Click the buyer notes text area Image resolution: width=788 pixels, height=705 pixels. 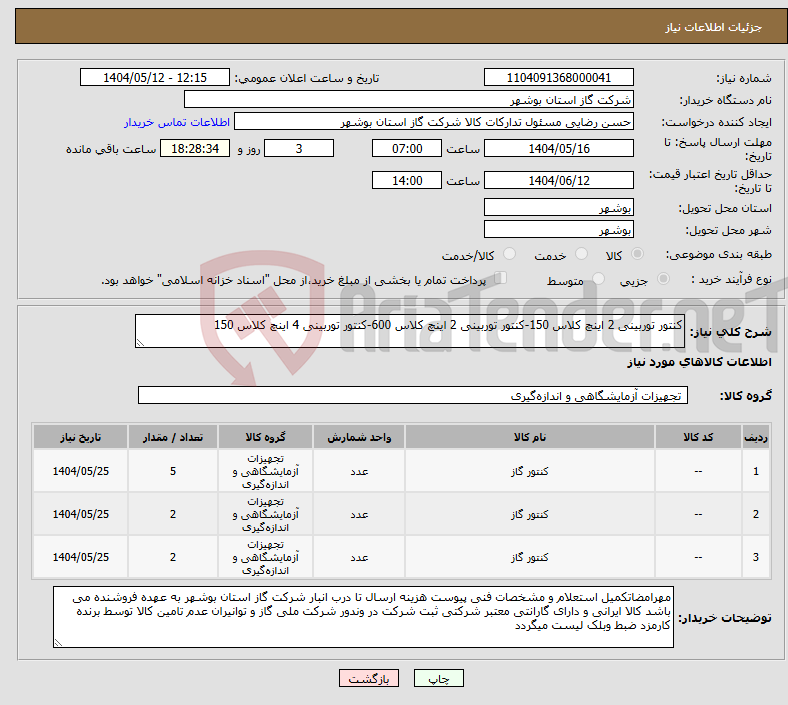click(363, 617)
